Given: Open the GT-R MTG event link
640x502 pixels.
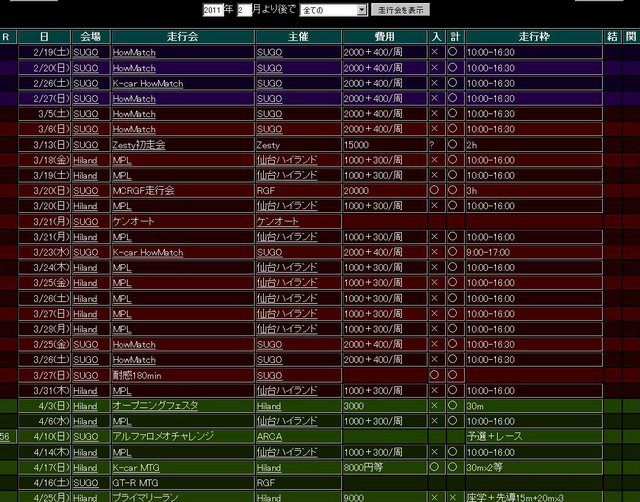Looking at the screenshot, I should 135,482.
